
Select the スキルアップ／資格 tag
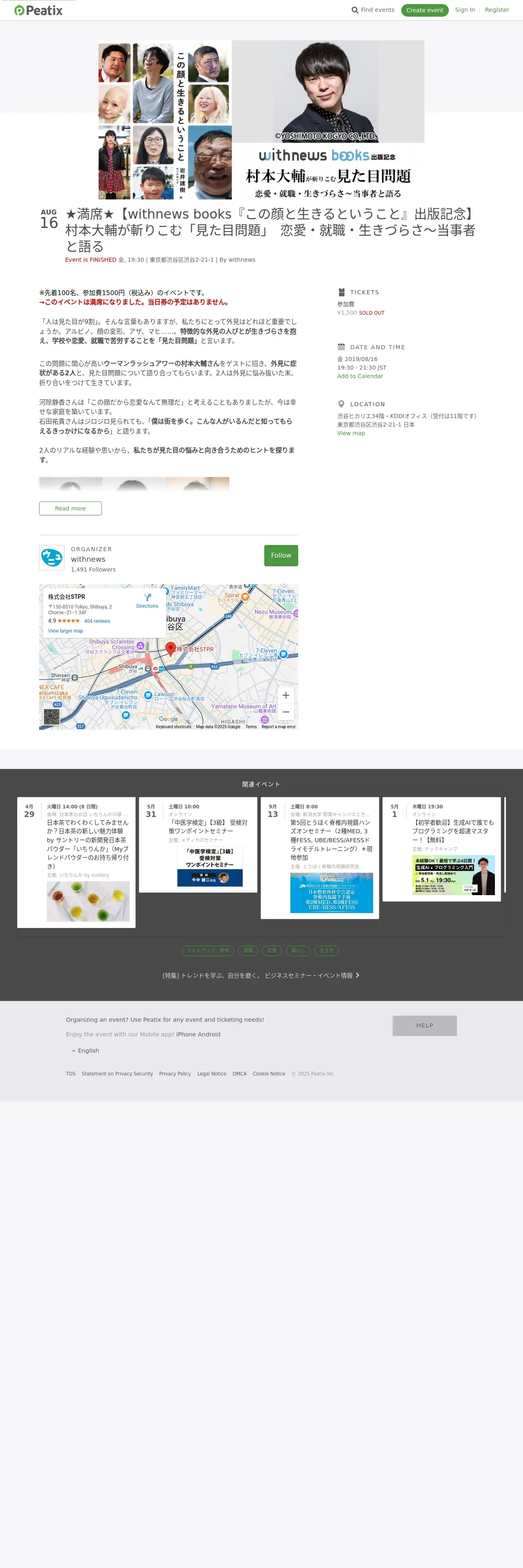(208, 951)
